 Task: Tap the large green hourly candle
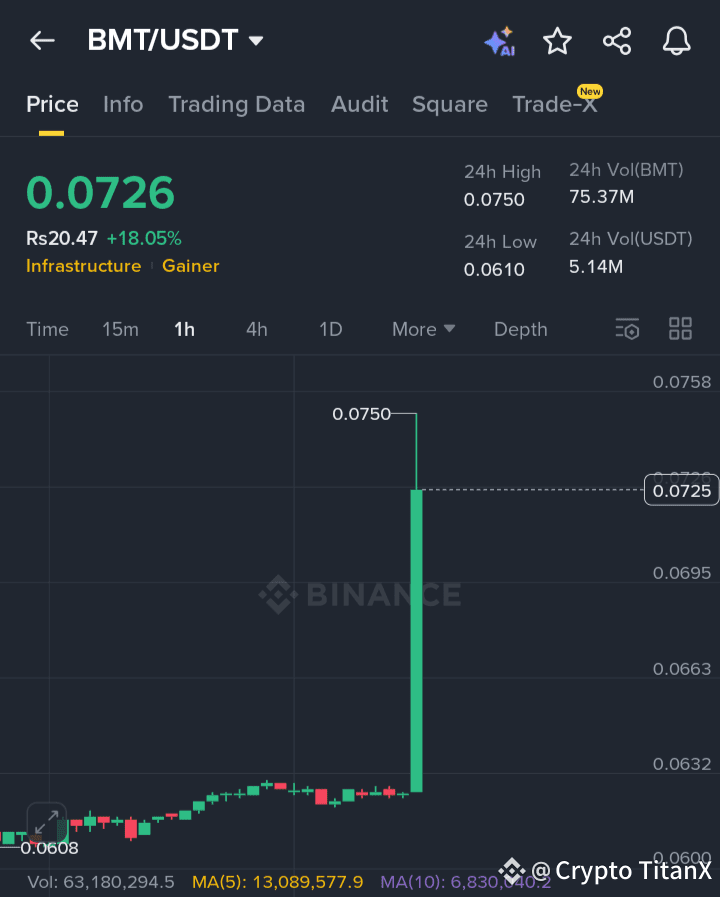click(416, 641)
